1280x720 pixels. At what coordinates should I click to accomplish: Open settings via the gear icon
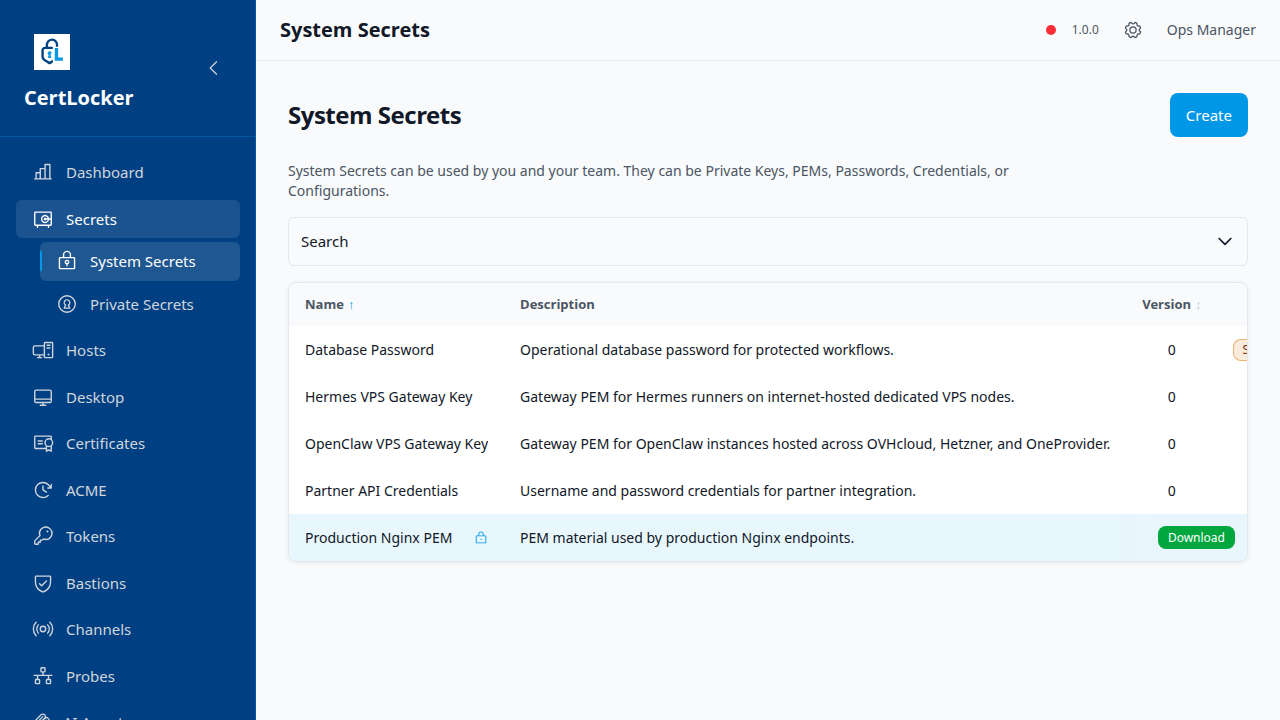pos(1133,30)
